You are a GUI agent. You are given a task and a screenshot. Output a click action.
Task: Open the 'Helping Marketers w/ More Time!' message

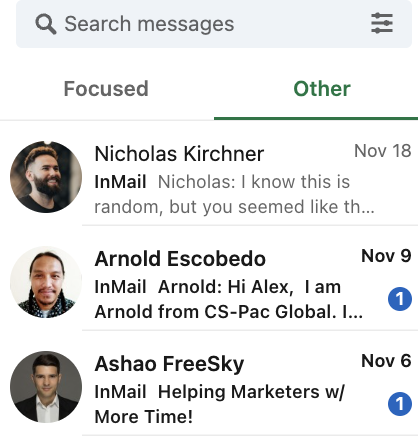pyautogui.click(x=220, y=404)
